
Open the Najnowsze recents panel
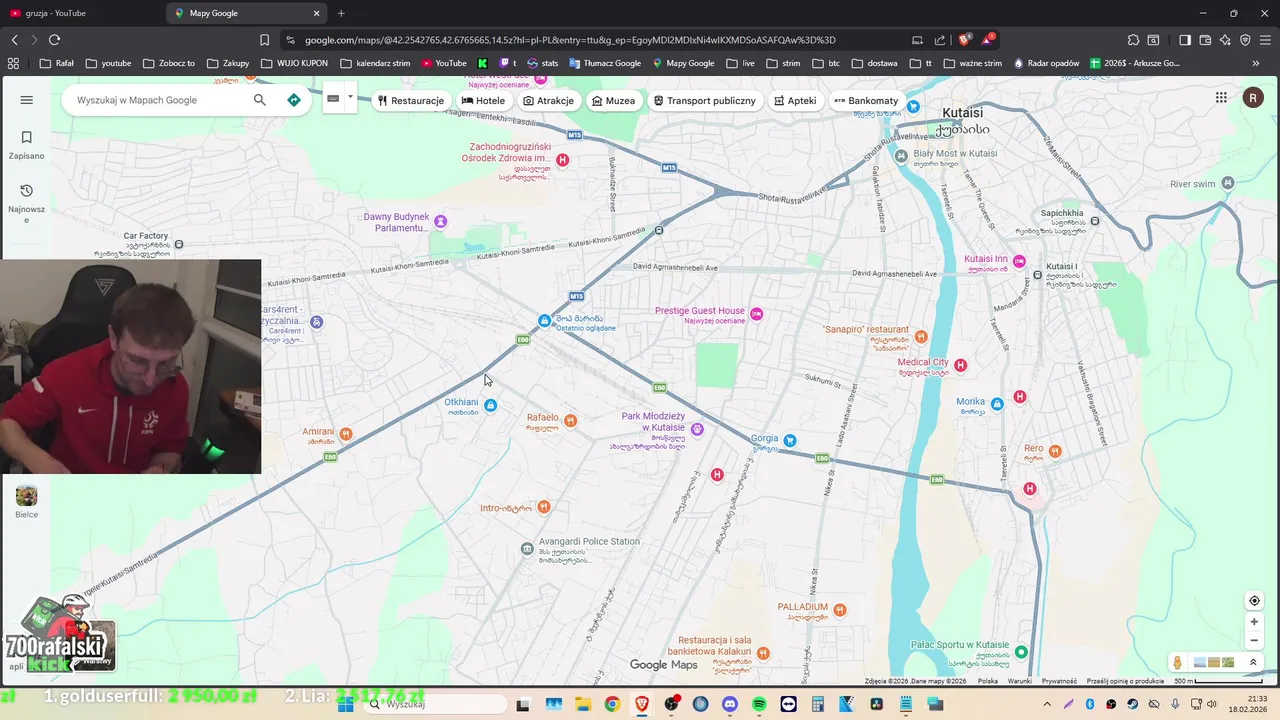point(27,203)
